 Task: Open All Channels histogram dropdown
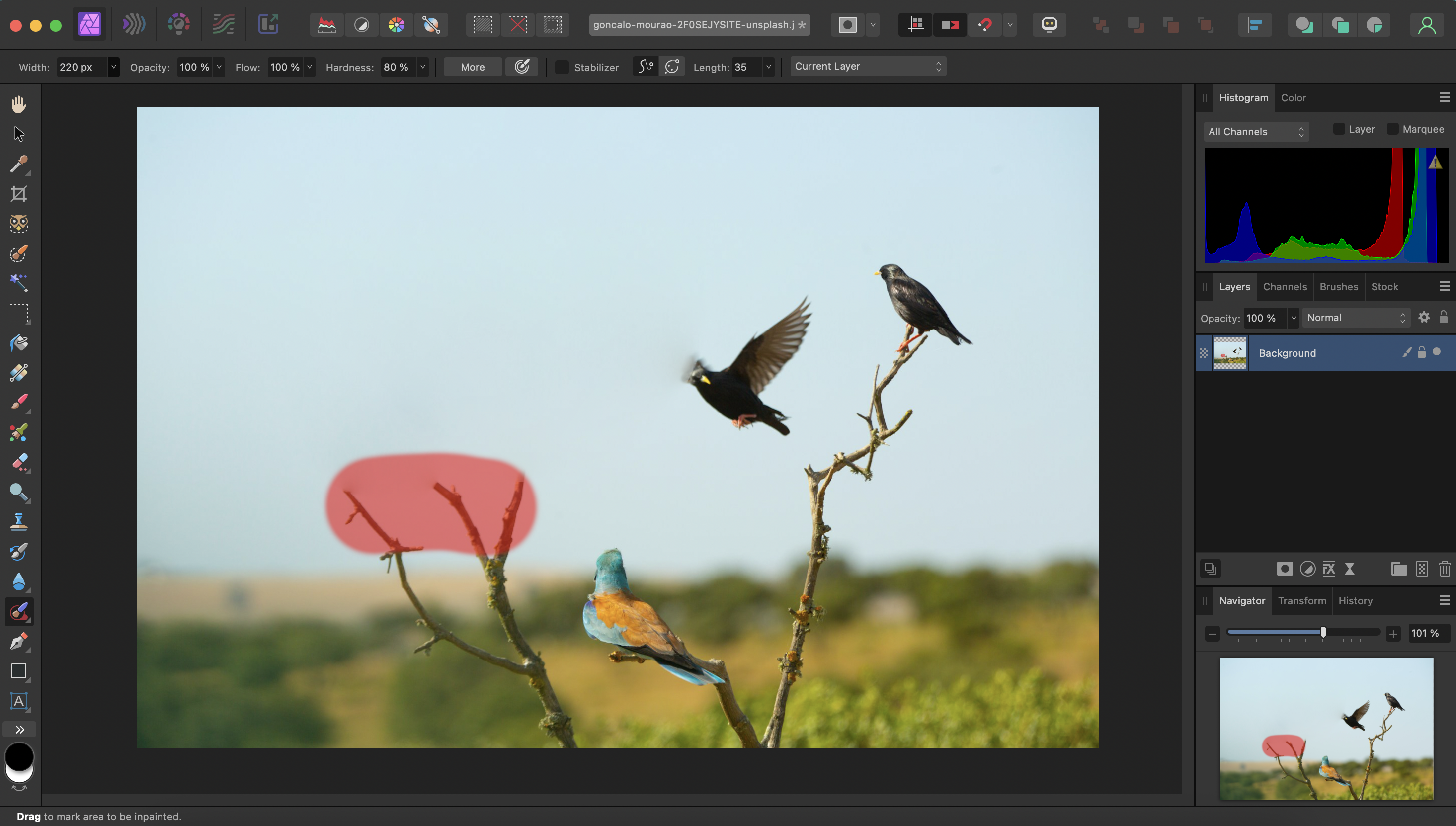click(x=1256, y=132)
